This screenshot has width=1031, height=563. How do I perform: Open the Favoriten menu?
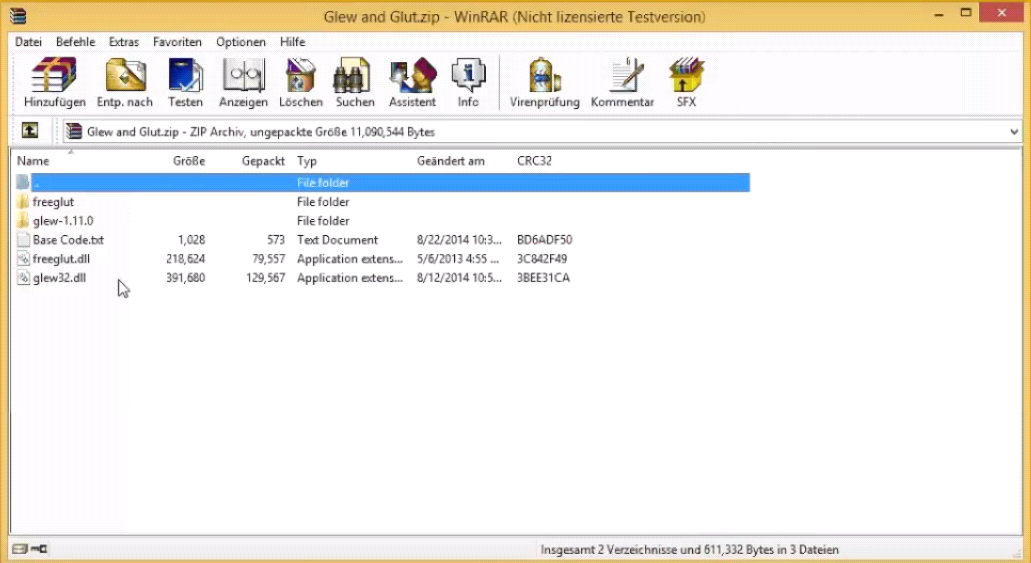click(177, 41)
